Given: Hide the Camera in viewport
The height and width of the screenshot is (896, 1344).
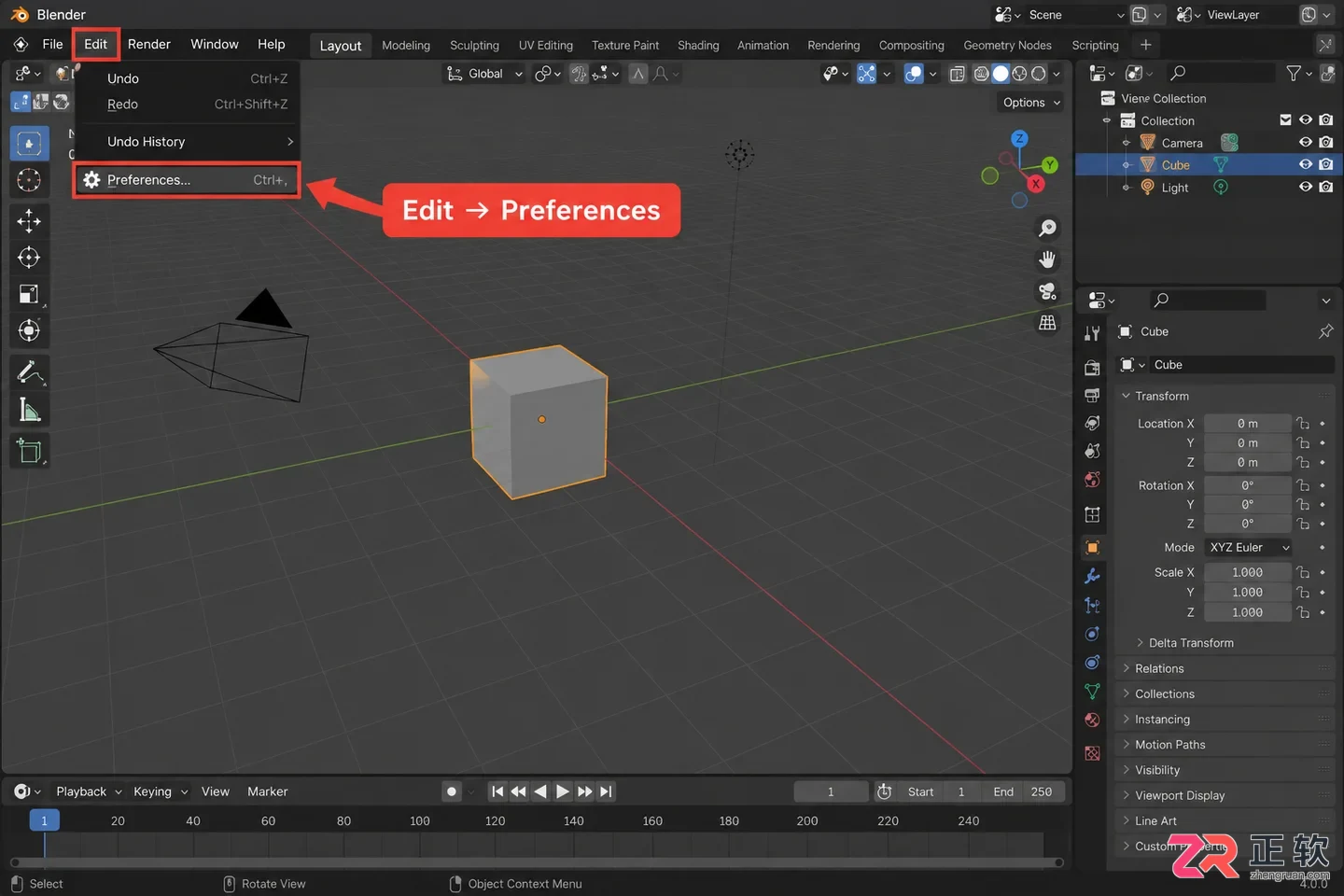Looking at the screenshot, I should [1306, 142].
